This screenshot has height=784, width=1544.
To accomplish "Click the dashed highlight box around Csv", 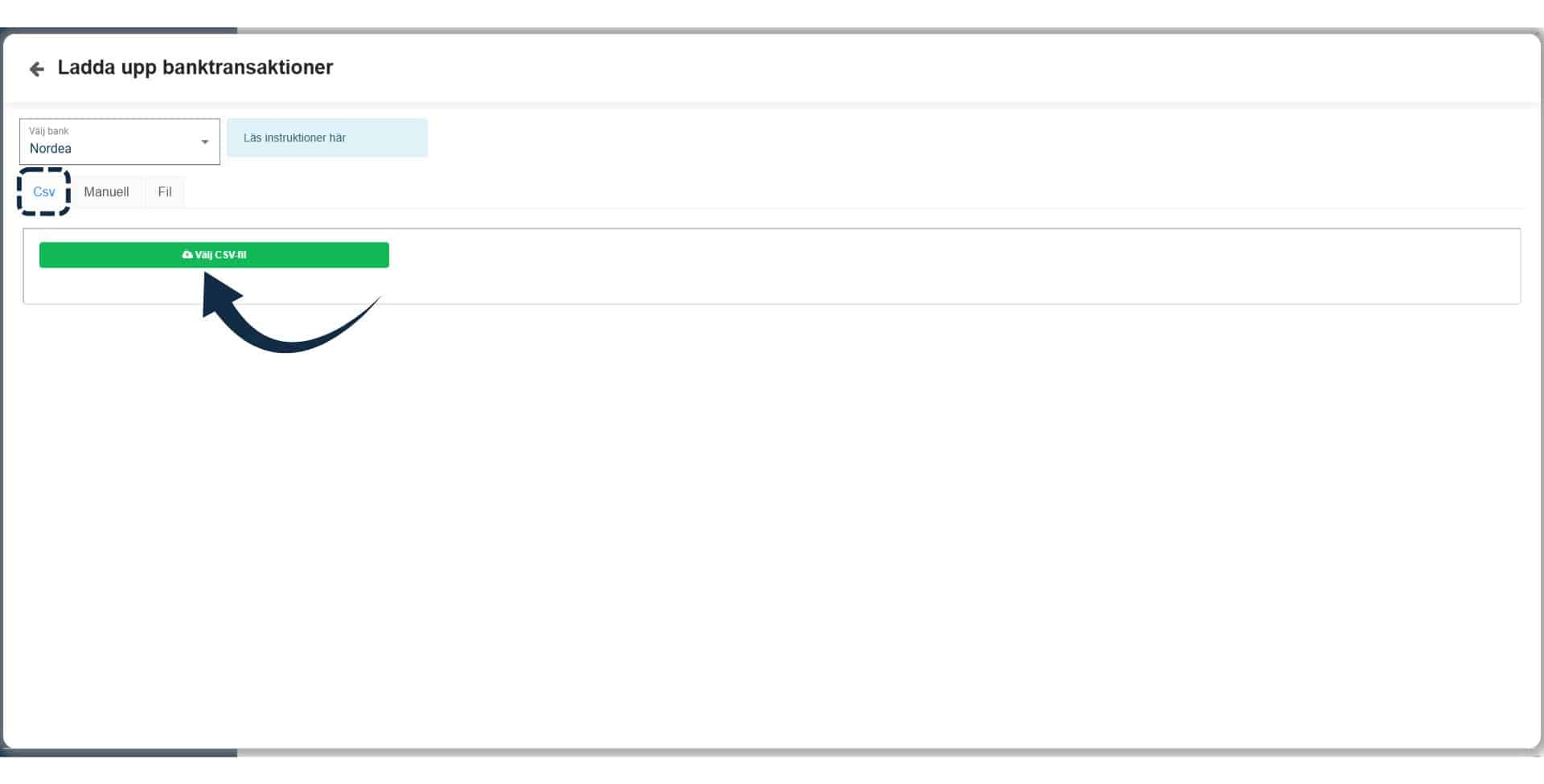I will [x=44, y=191].
